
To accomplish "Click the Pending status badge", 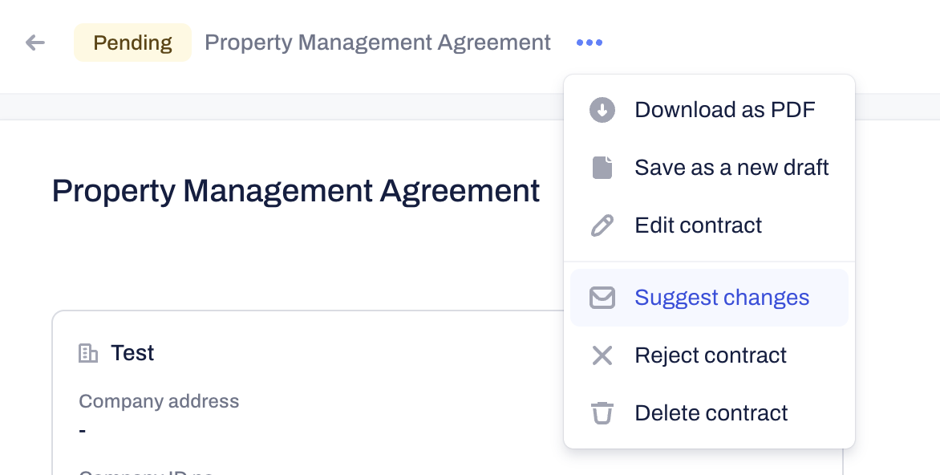I will pos(132,43).
